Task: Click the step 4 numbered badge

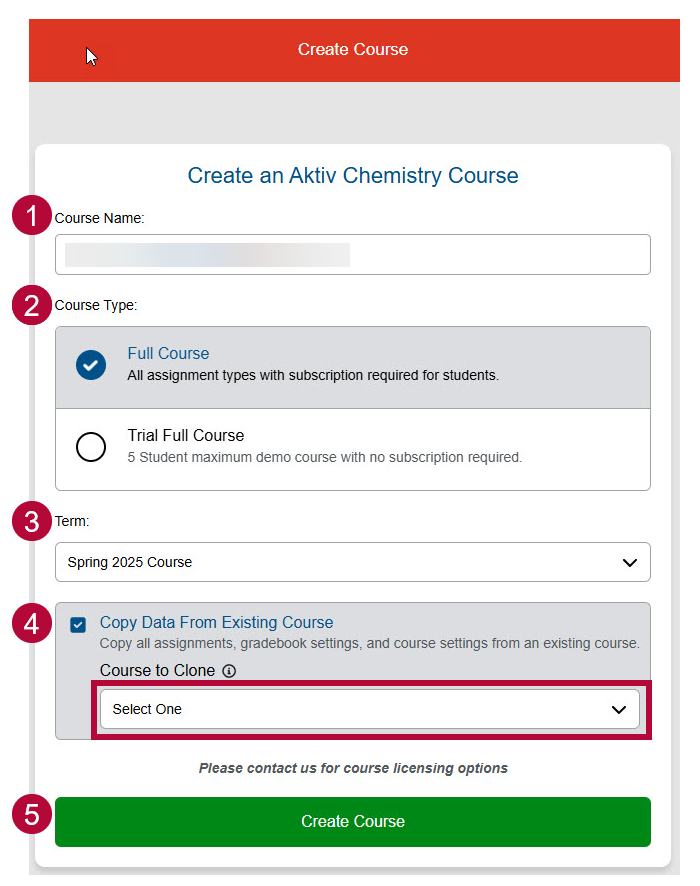Action: tap(32, 624)
